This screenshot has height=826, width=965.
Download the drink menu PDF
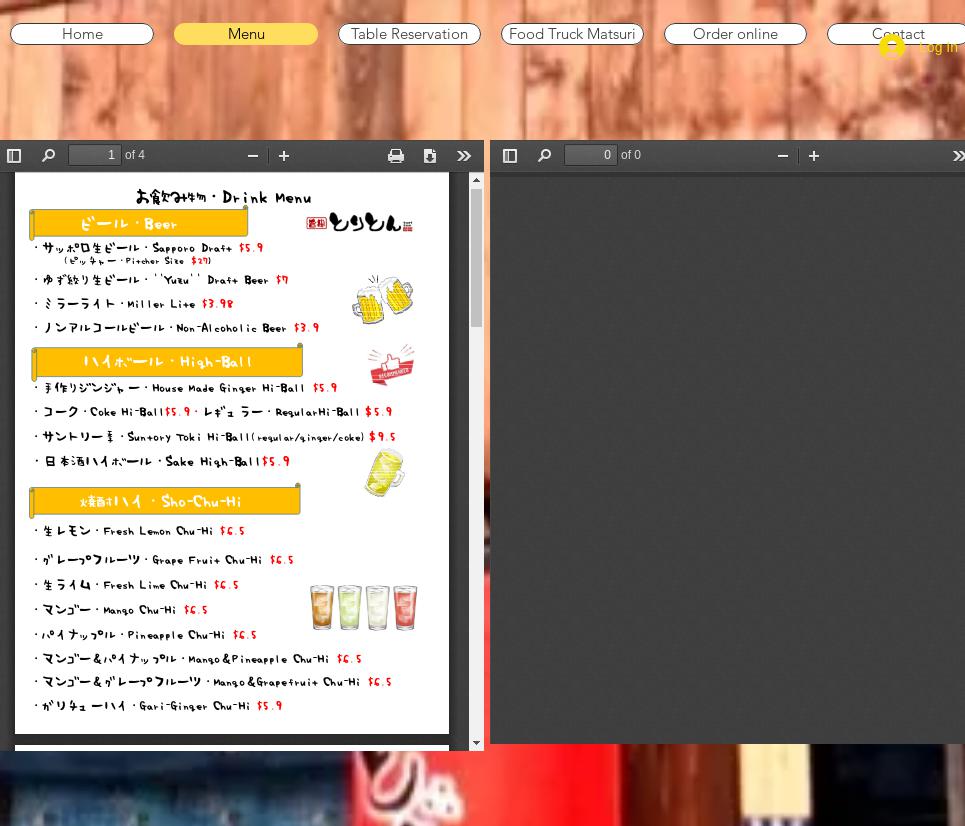pos(430,156)
